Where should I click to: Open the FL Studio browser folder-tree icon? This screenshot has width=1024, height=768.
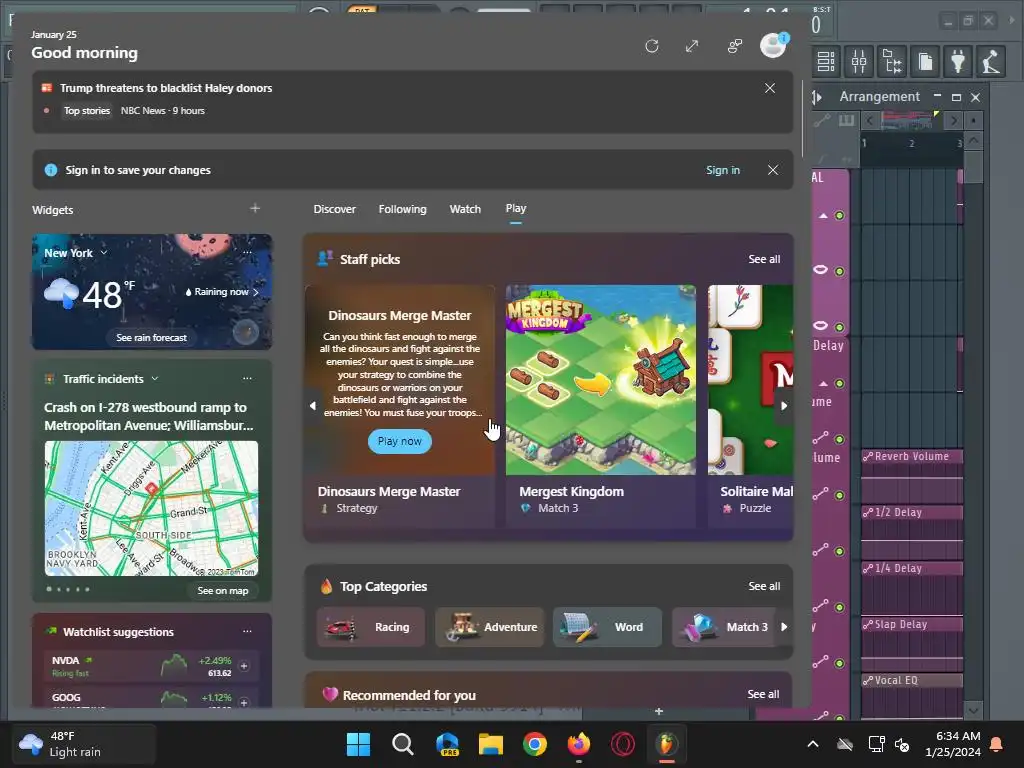coord(892,61)
